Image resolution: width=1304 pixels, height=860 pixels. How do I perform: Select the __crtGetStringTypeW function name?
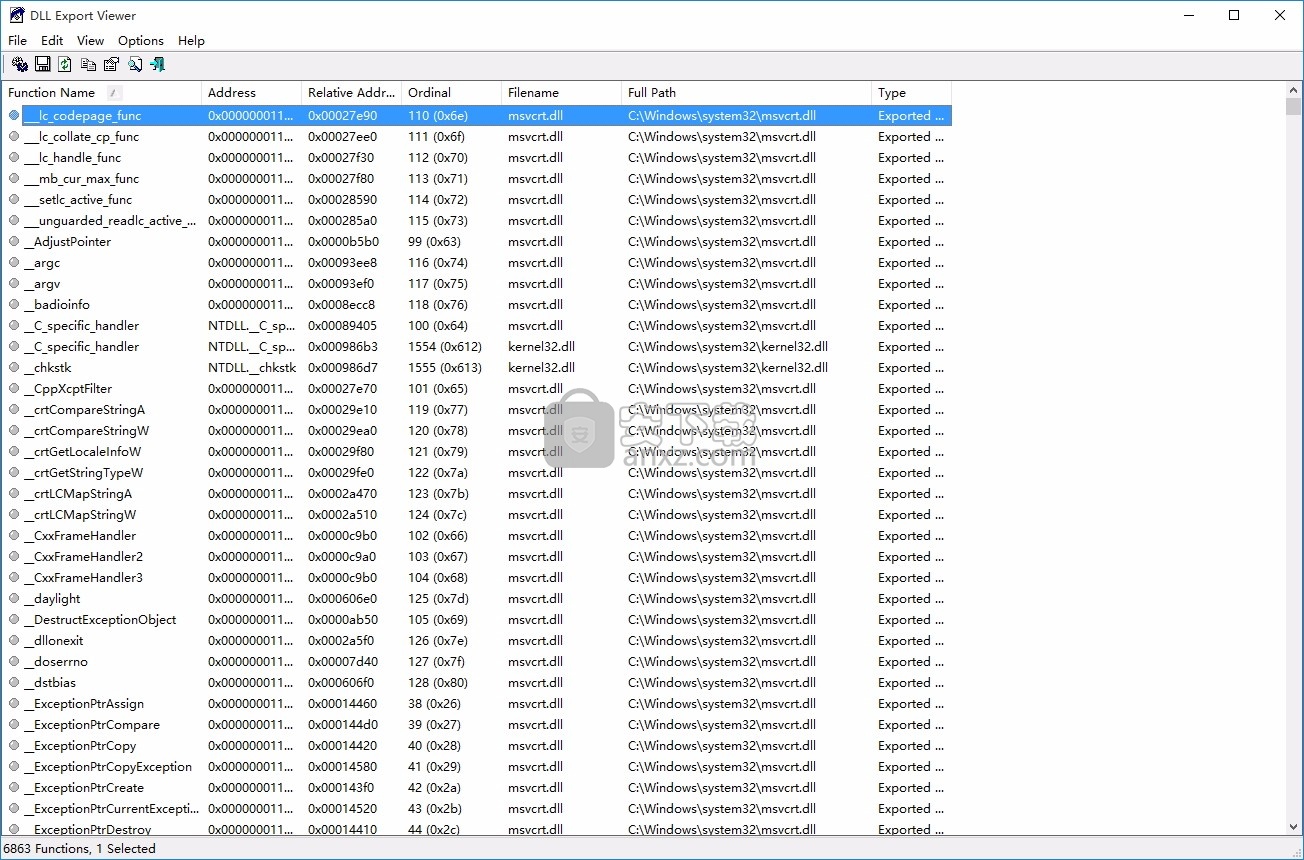point(84,473)
